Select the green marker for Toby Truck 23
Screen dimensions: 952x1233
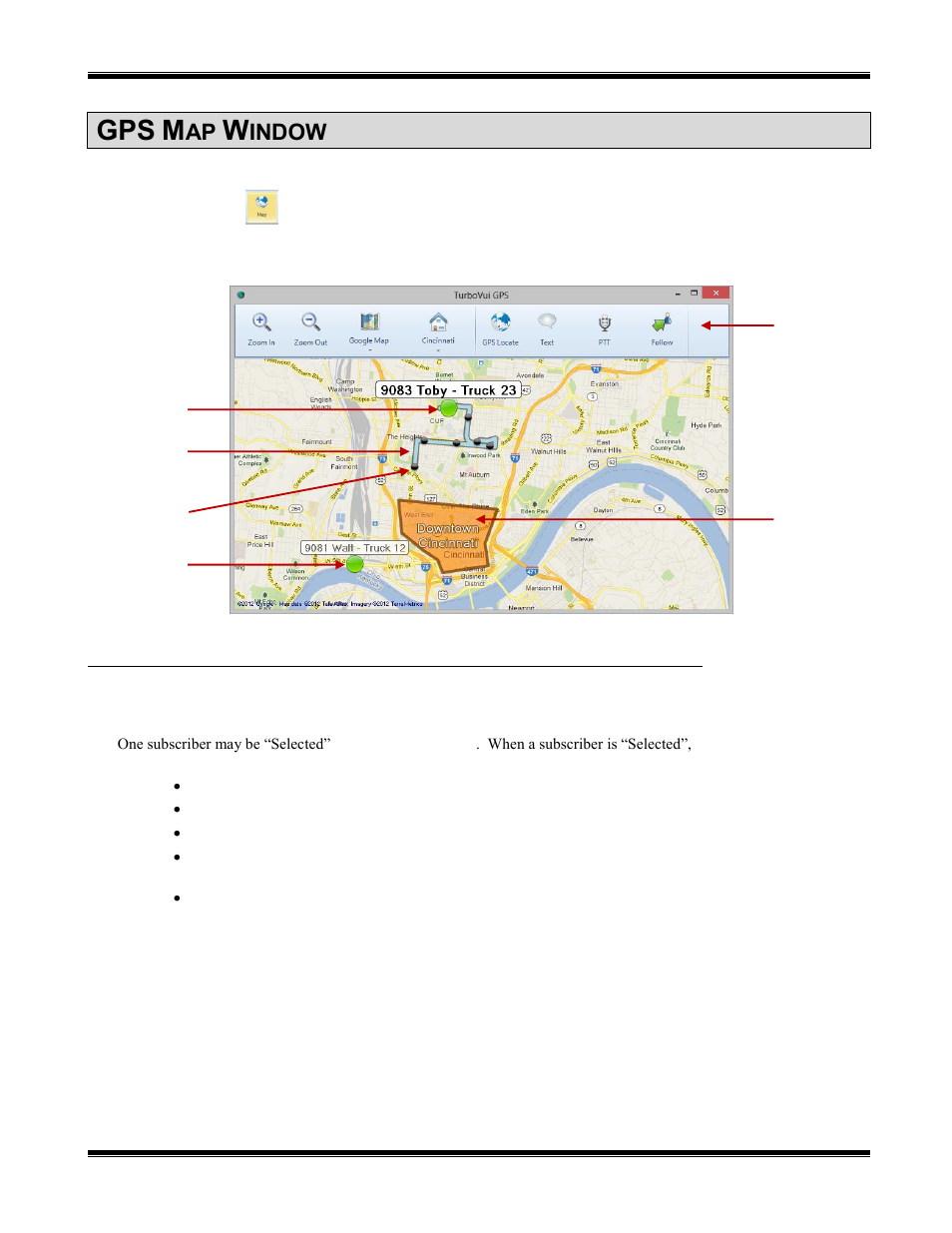tap(449, 407)
